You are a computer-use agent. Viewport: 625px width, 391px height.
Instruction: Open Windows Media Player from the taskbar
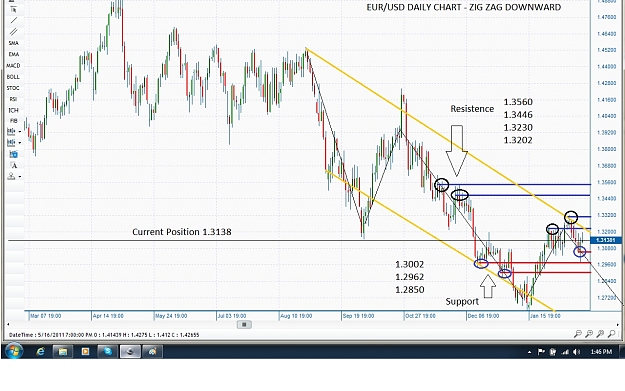tap(85, 352)
